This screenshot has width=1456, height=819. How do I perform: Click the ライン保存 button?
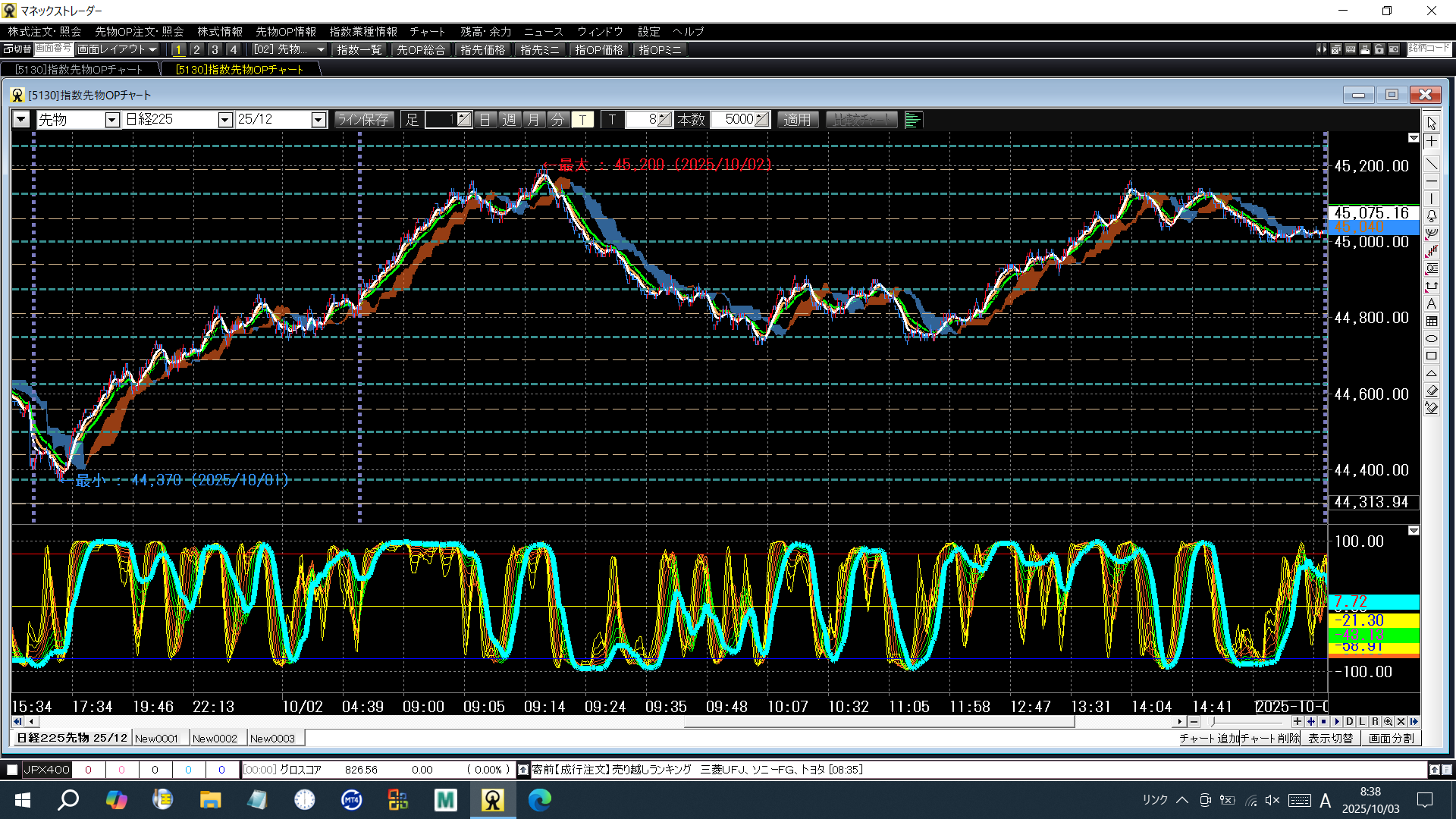tap(363, 120)
